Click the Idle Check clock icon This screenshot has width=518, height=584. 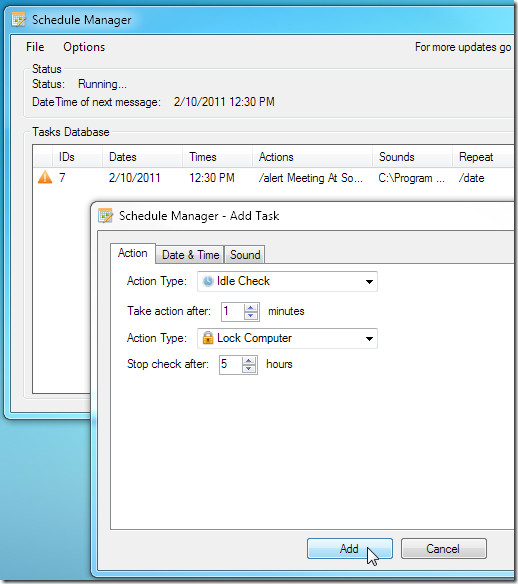208,281
